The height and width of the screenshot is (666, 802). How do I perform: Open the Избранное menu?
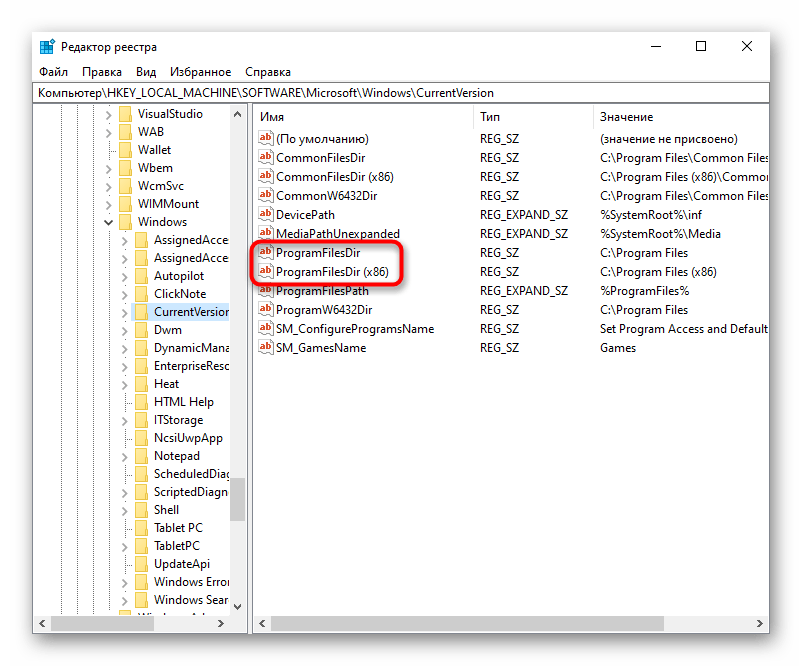[200, 72]
